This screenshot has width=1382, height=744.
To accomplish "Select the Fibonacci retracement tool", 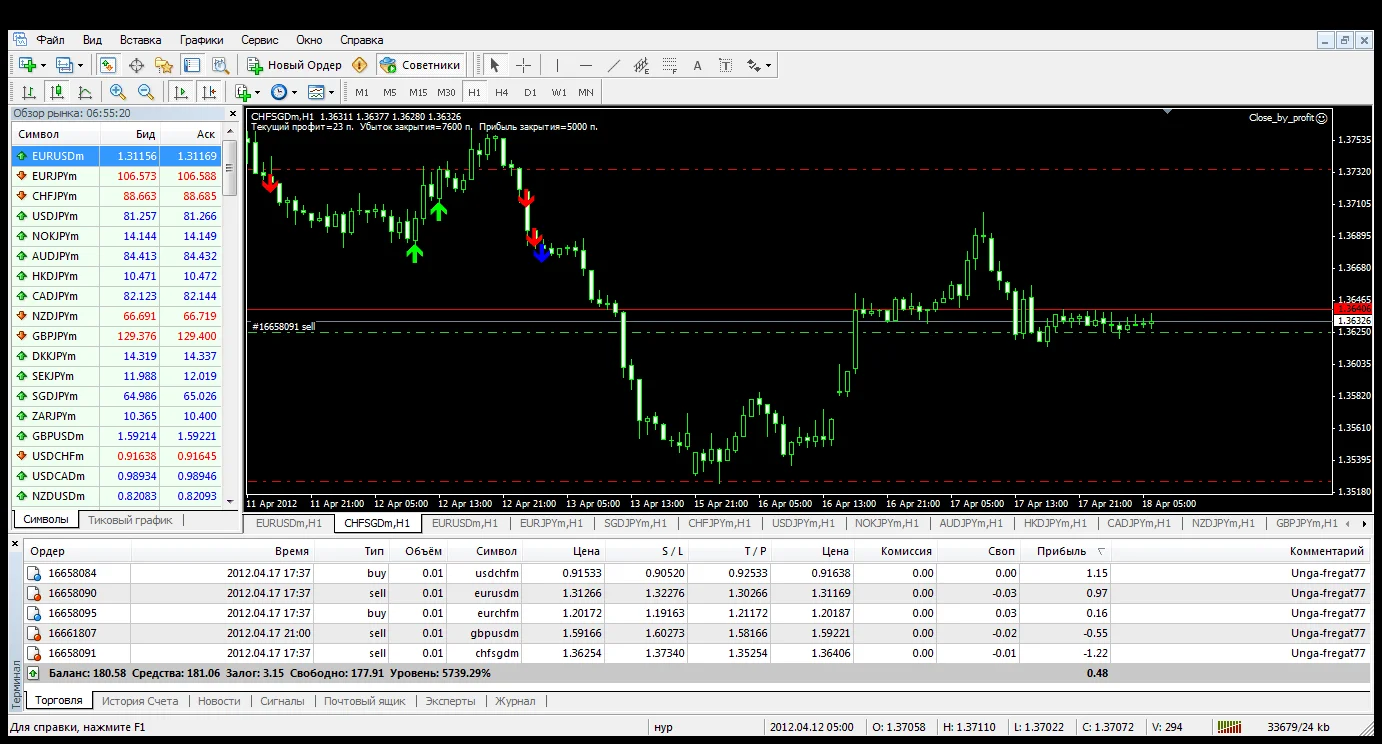I will pos(669,65).
